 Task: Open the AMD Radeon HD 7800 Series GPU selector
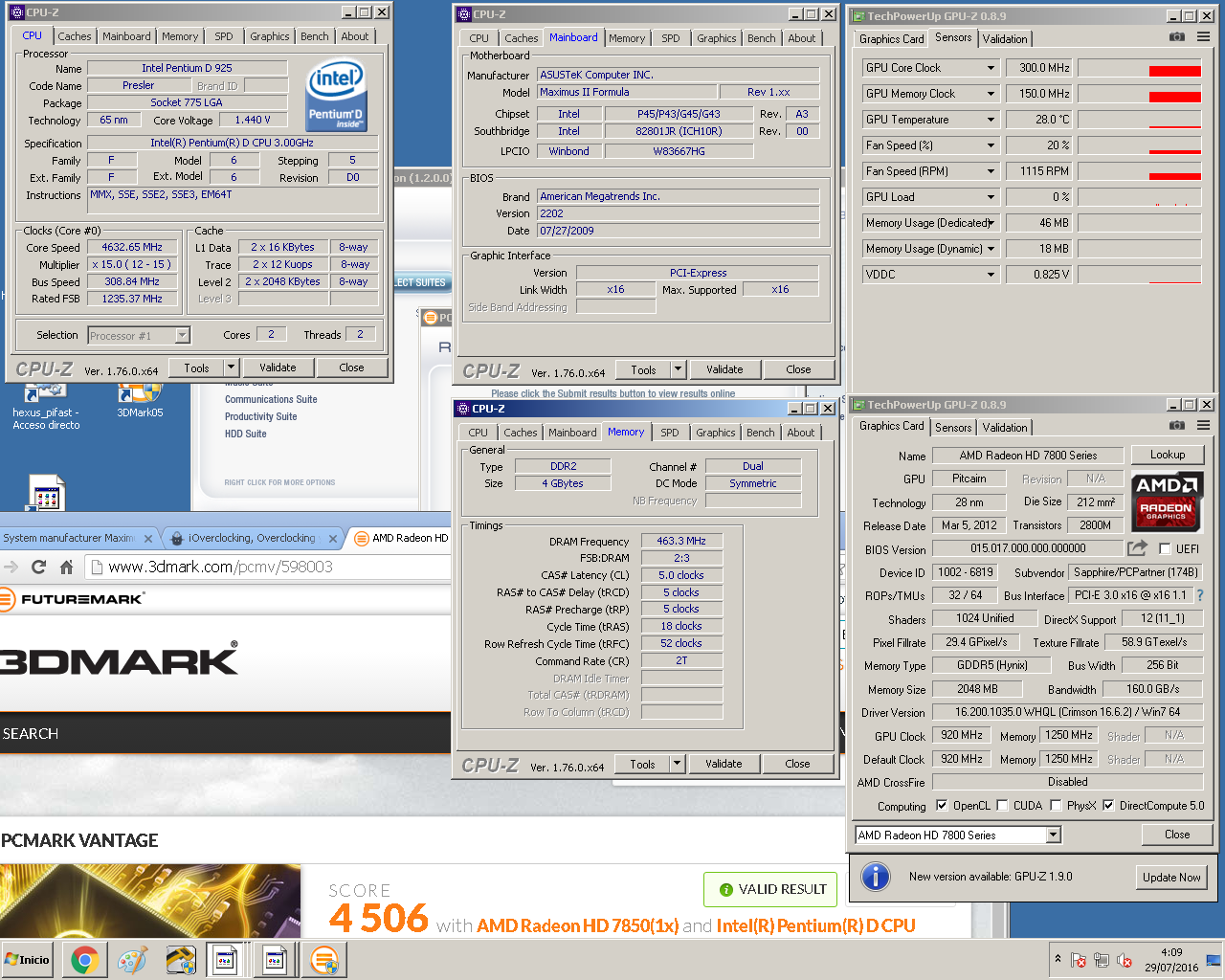click(958, 835)
